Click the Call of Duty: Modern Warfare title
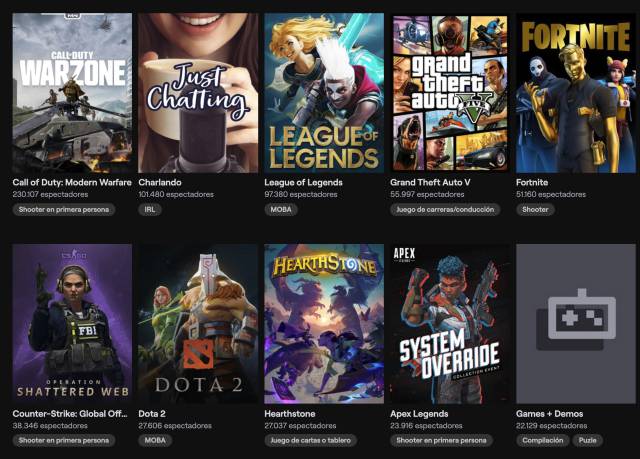Viewport: 640px width, 459px height. (72, 182)
